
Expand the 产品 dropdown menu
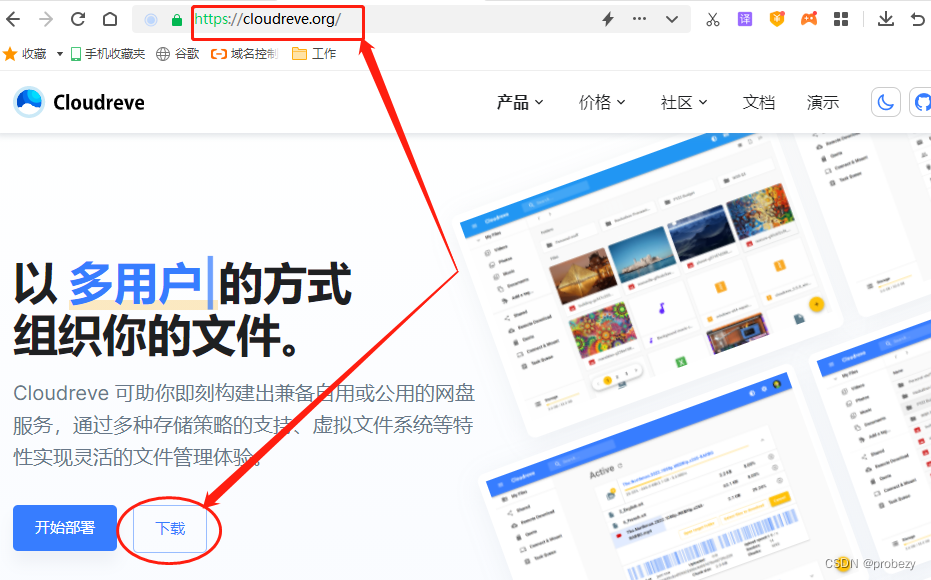click(x=519, y=101)
